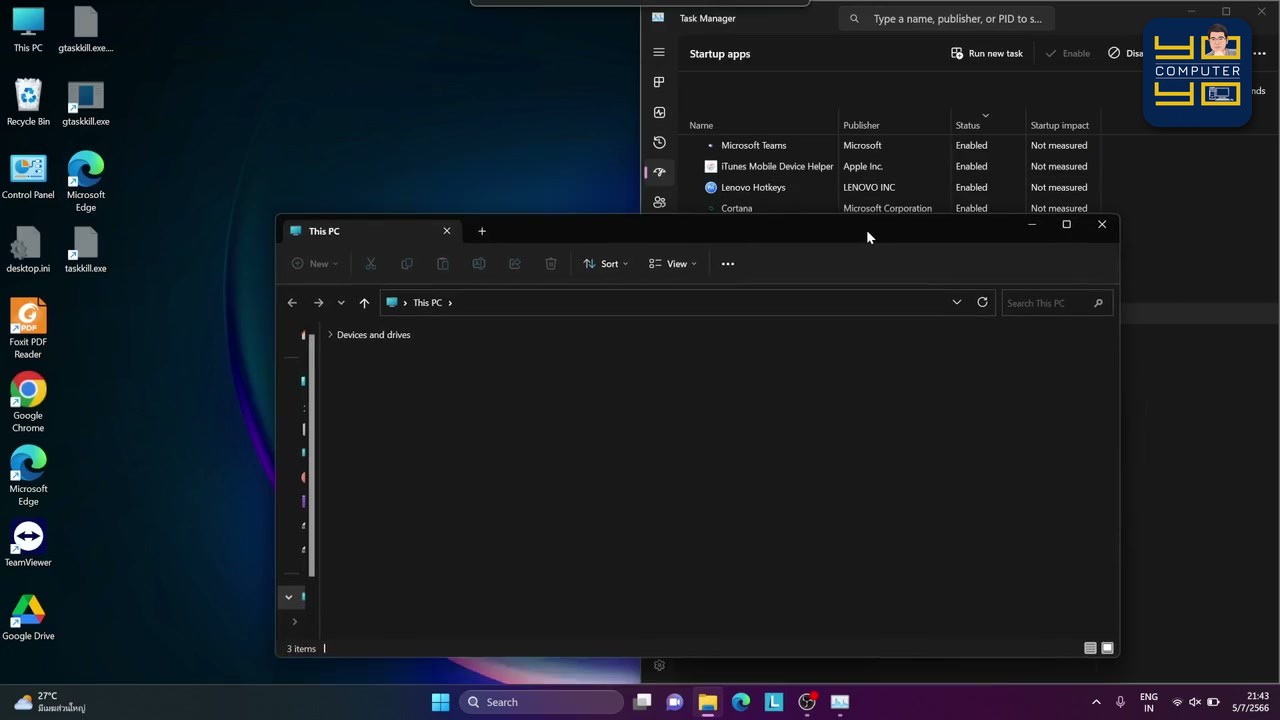The image size is (1280, 720).
Task: Click This PC in address breadcrumb
Action: [x=427, y=303]
